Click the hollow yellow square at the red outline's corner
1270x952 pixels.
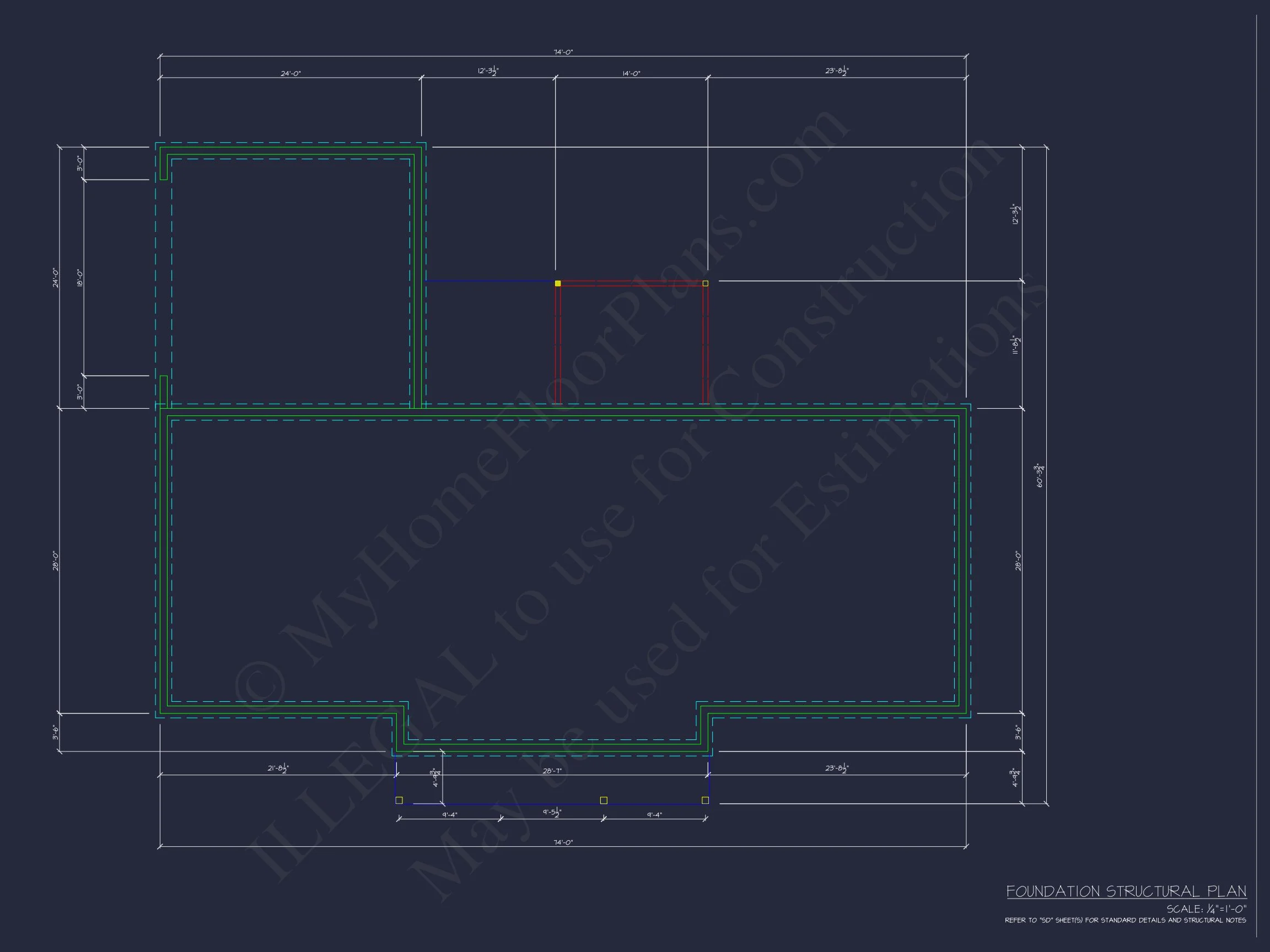tap(705, 284)
